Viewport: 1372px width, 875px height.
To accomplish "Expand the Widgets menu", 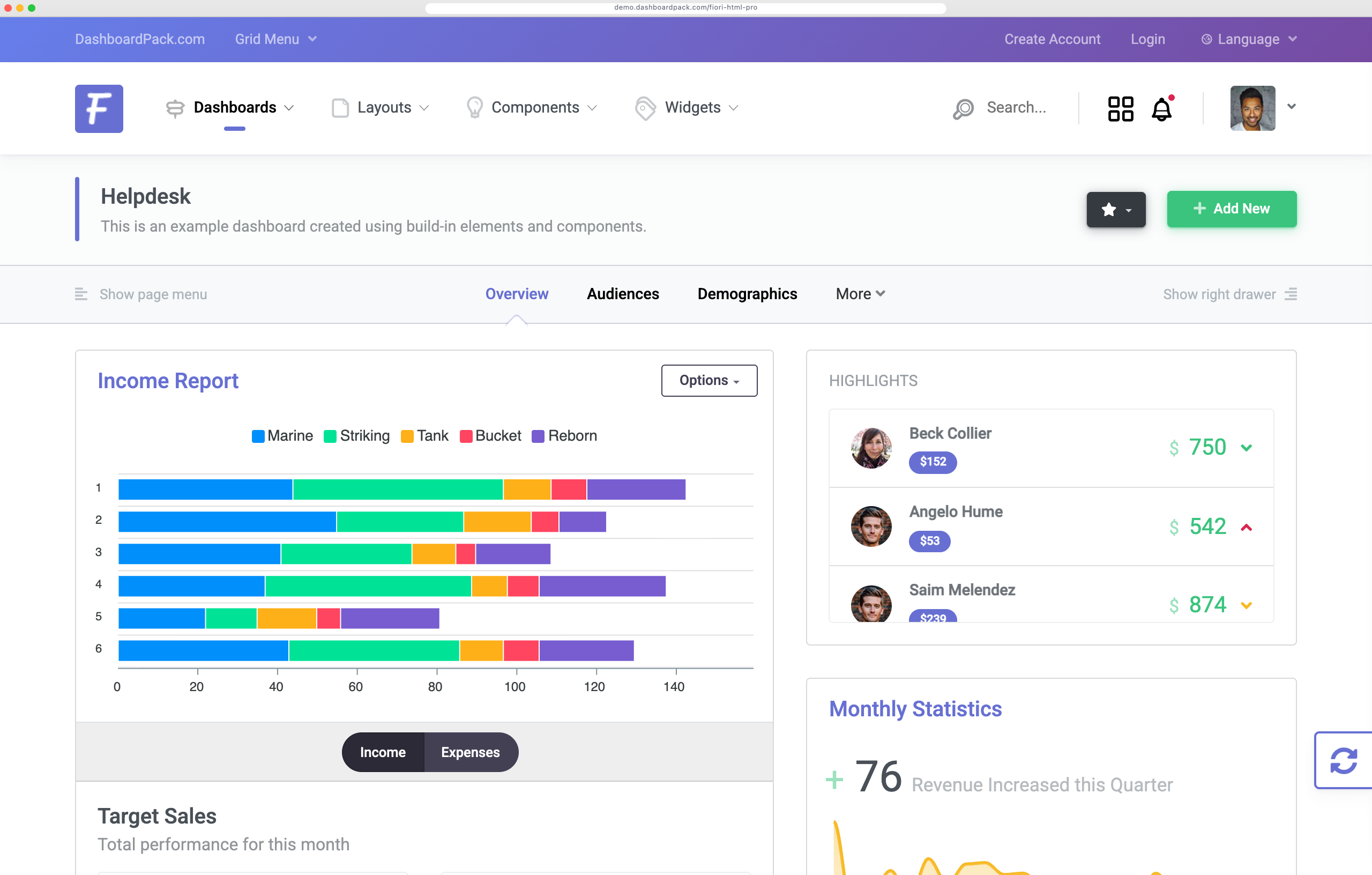I will coord(687,108).
